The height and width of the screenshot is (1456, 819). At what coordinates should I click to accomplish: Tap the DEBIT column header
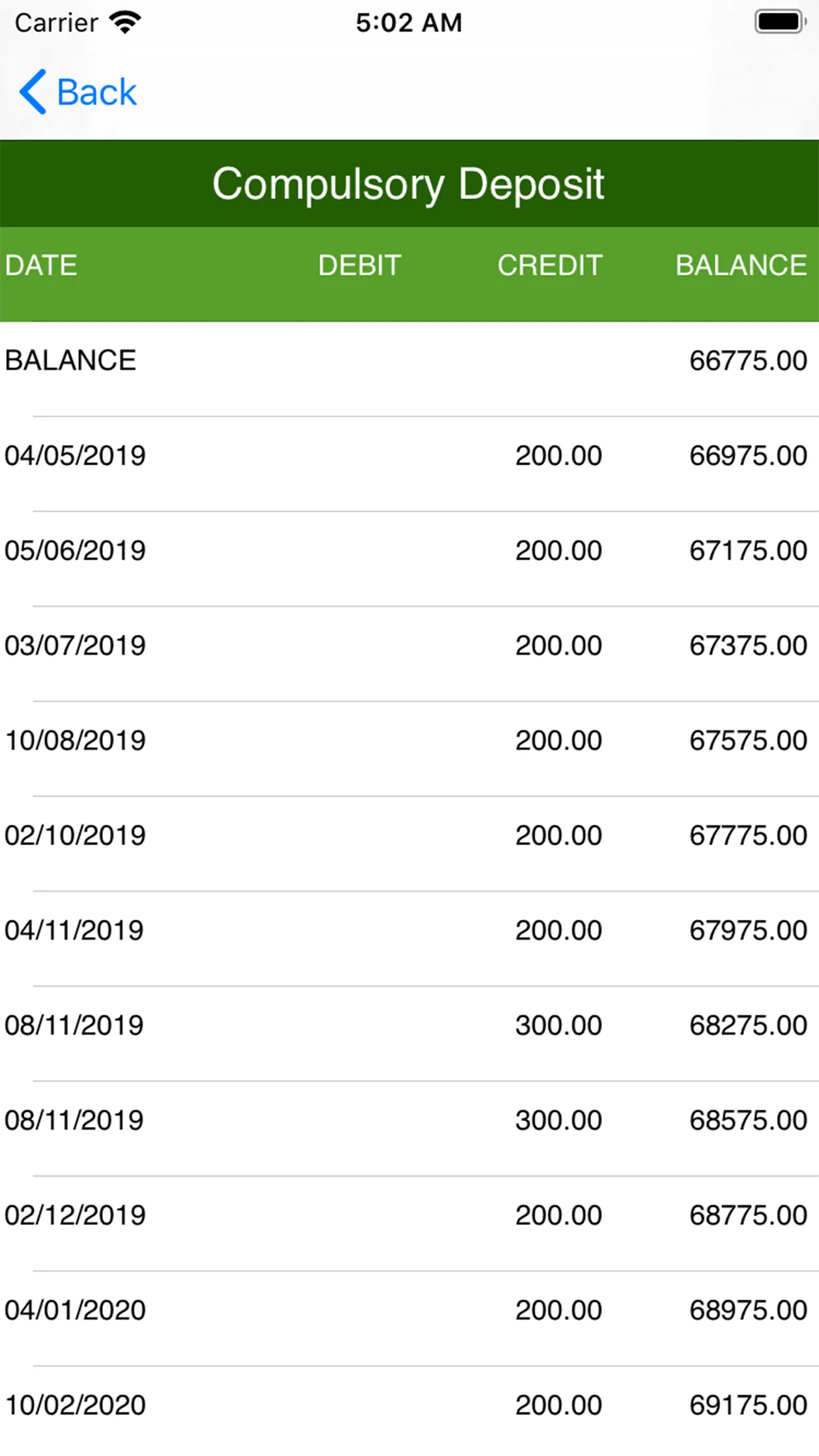pos(359,265)
